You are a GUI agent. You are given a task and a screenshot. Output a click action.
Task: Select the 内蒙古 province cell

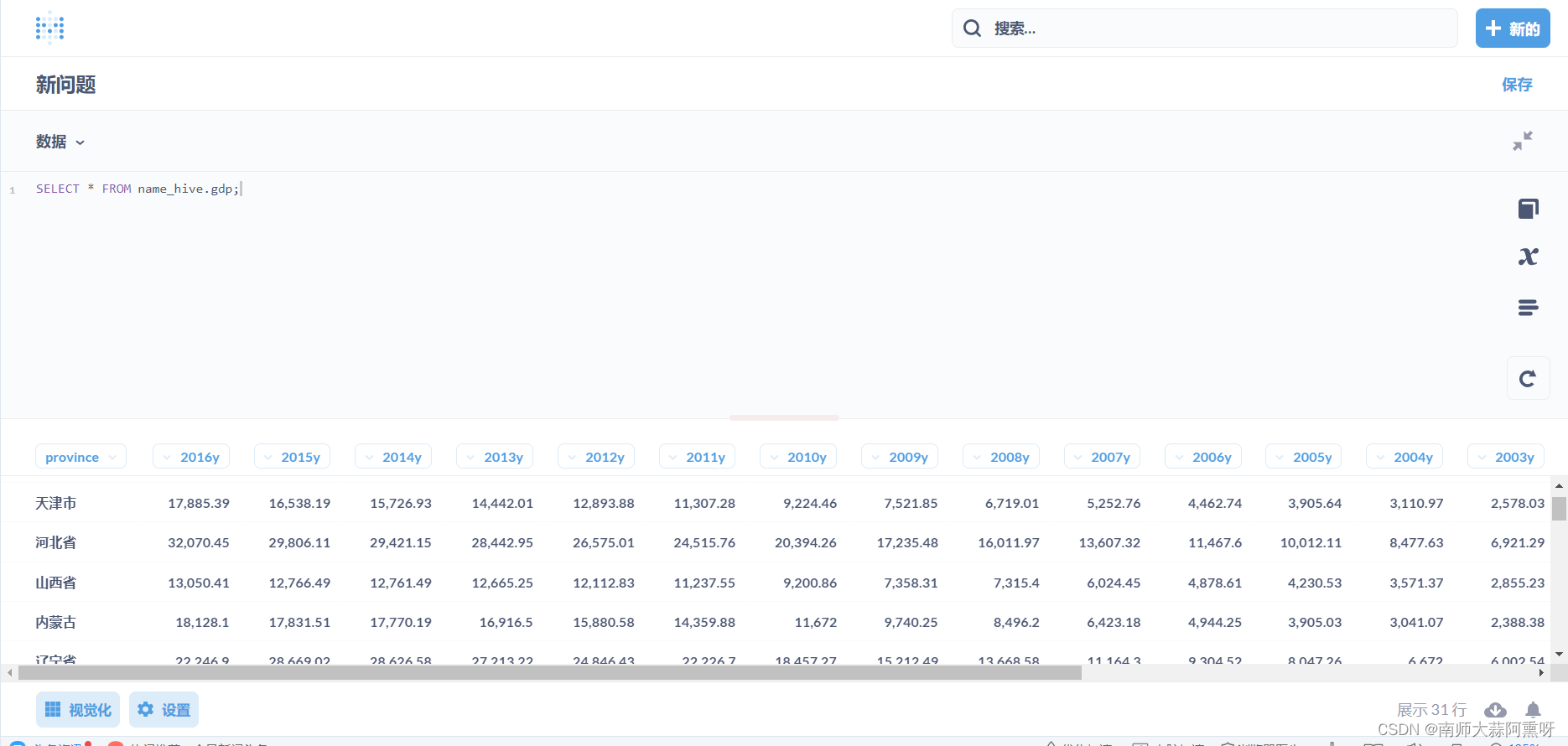coord(55,622)
